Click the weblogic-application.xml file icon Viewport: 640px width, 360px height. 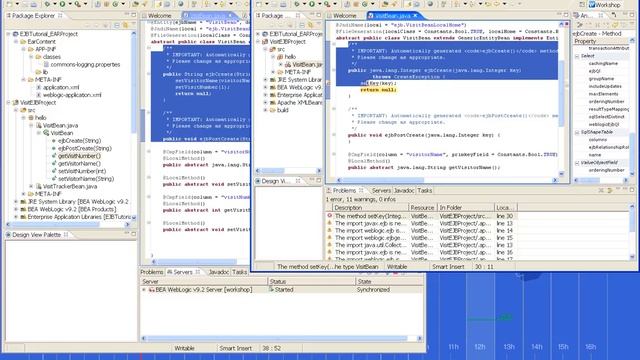point(38,95)
